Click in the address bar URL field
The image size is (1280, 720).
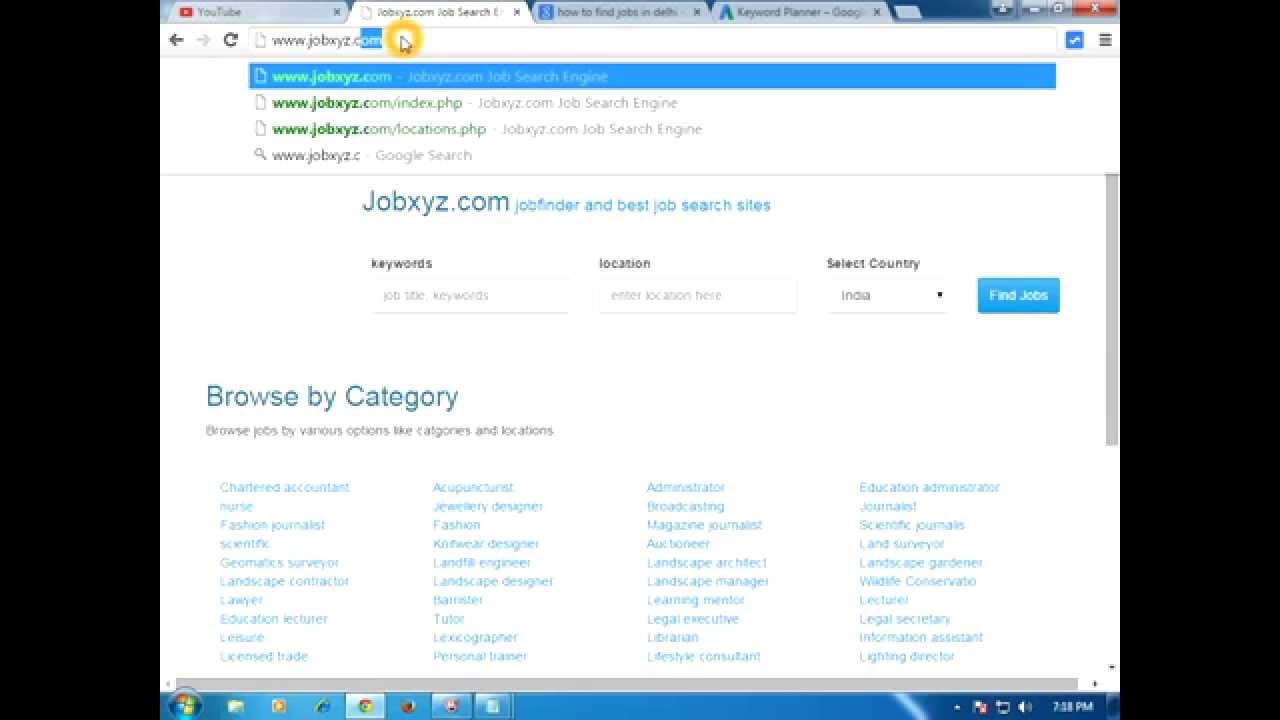coord(652,40)
